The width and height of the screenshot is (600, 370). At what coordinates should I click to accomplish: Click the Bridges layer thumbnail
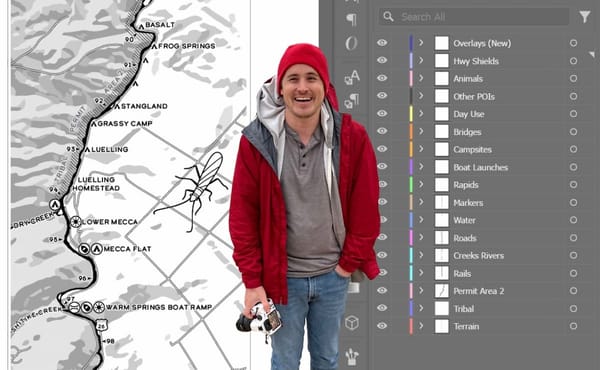pyautogui.click(x=442, y=132)
